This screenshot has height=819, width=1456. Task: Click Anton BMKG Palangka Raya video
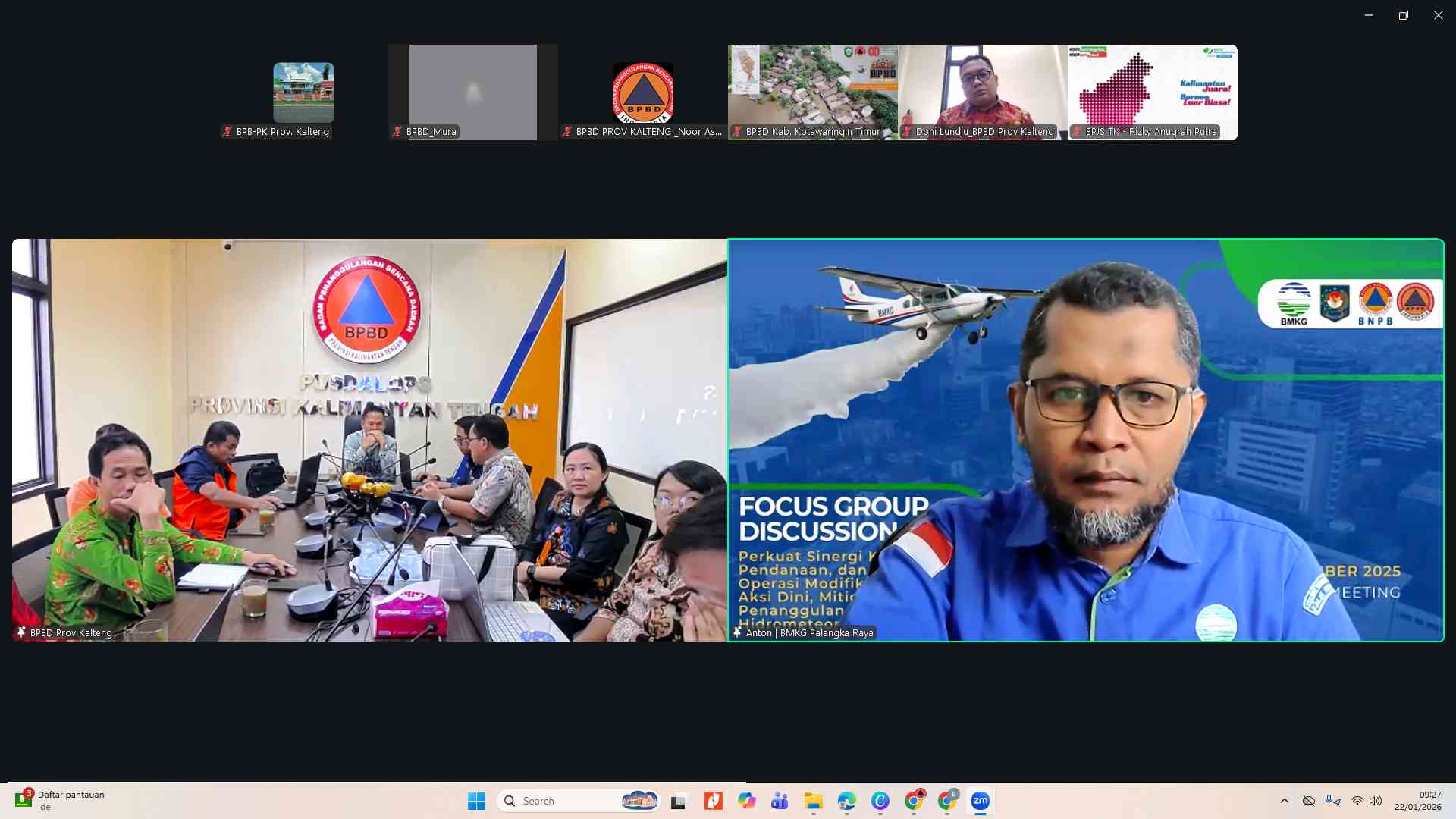(x=1085, y=440)
